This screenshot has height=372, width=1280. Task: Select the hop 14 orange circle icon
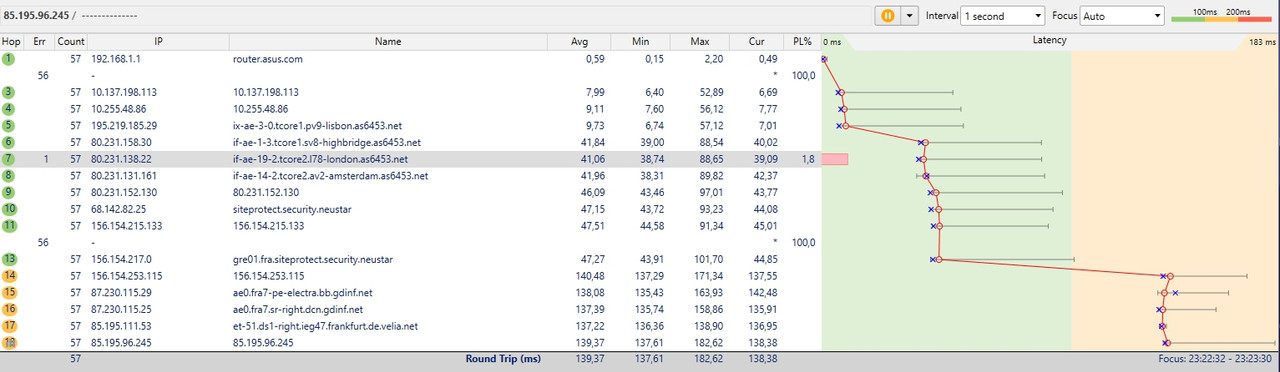coord(9,275)
